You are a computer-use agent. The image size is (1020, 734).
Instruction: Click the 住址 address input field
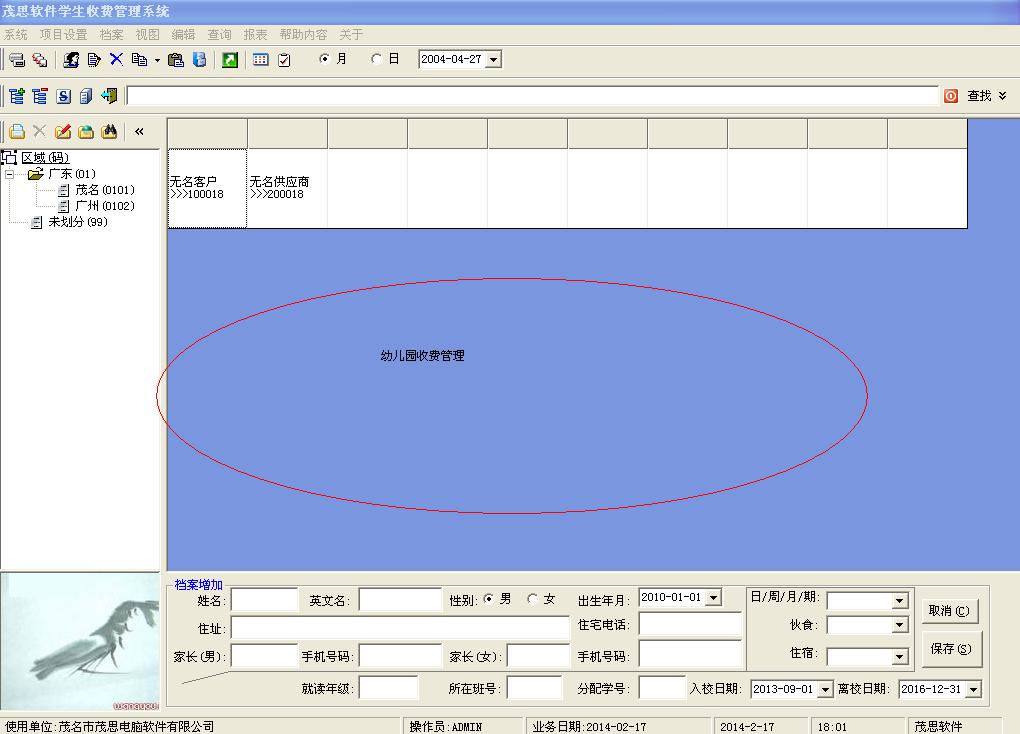400,628
